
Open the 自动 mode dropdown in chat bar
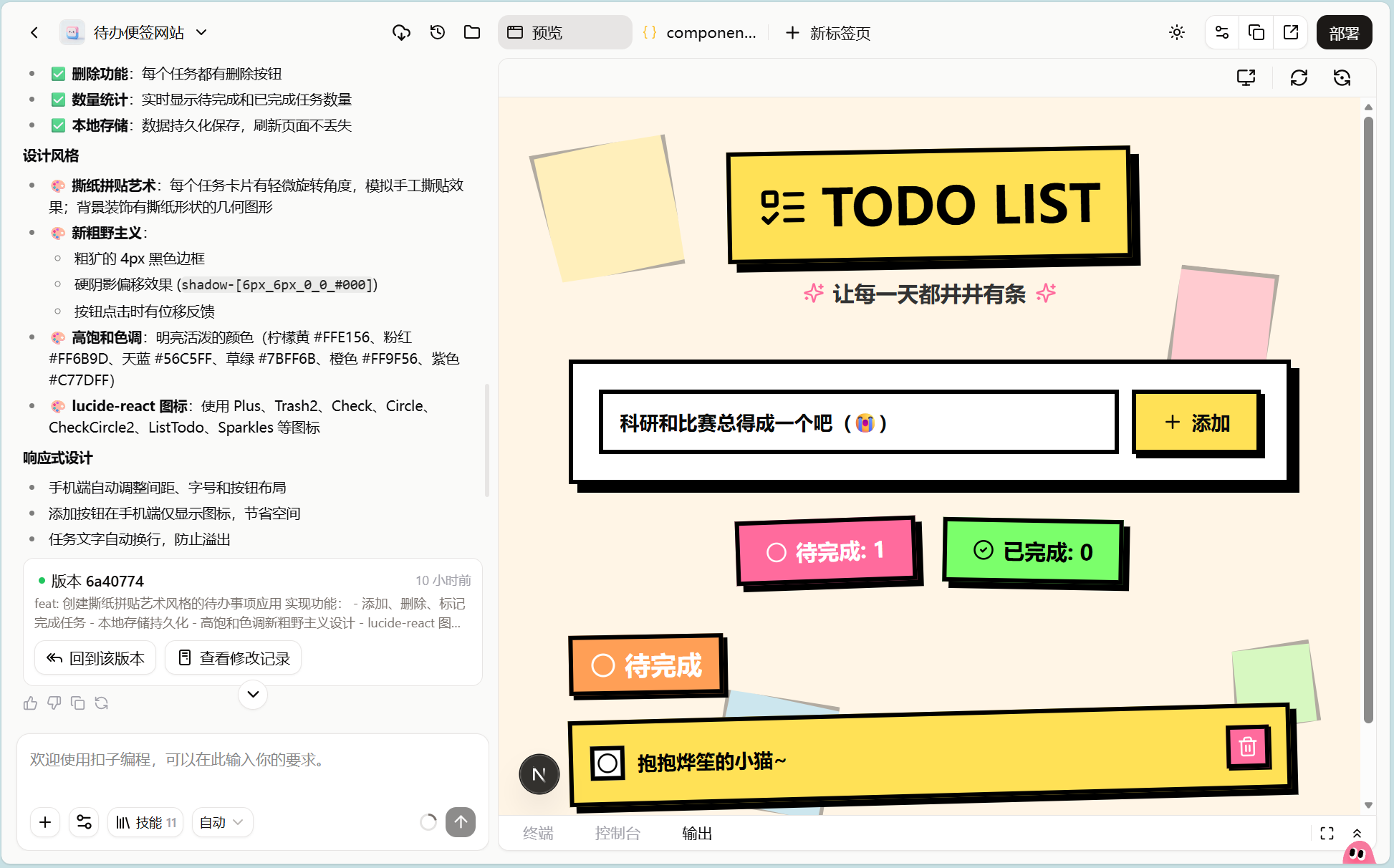click(222, 822)
